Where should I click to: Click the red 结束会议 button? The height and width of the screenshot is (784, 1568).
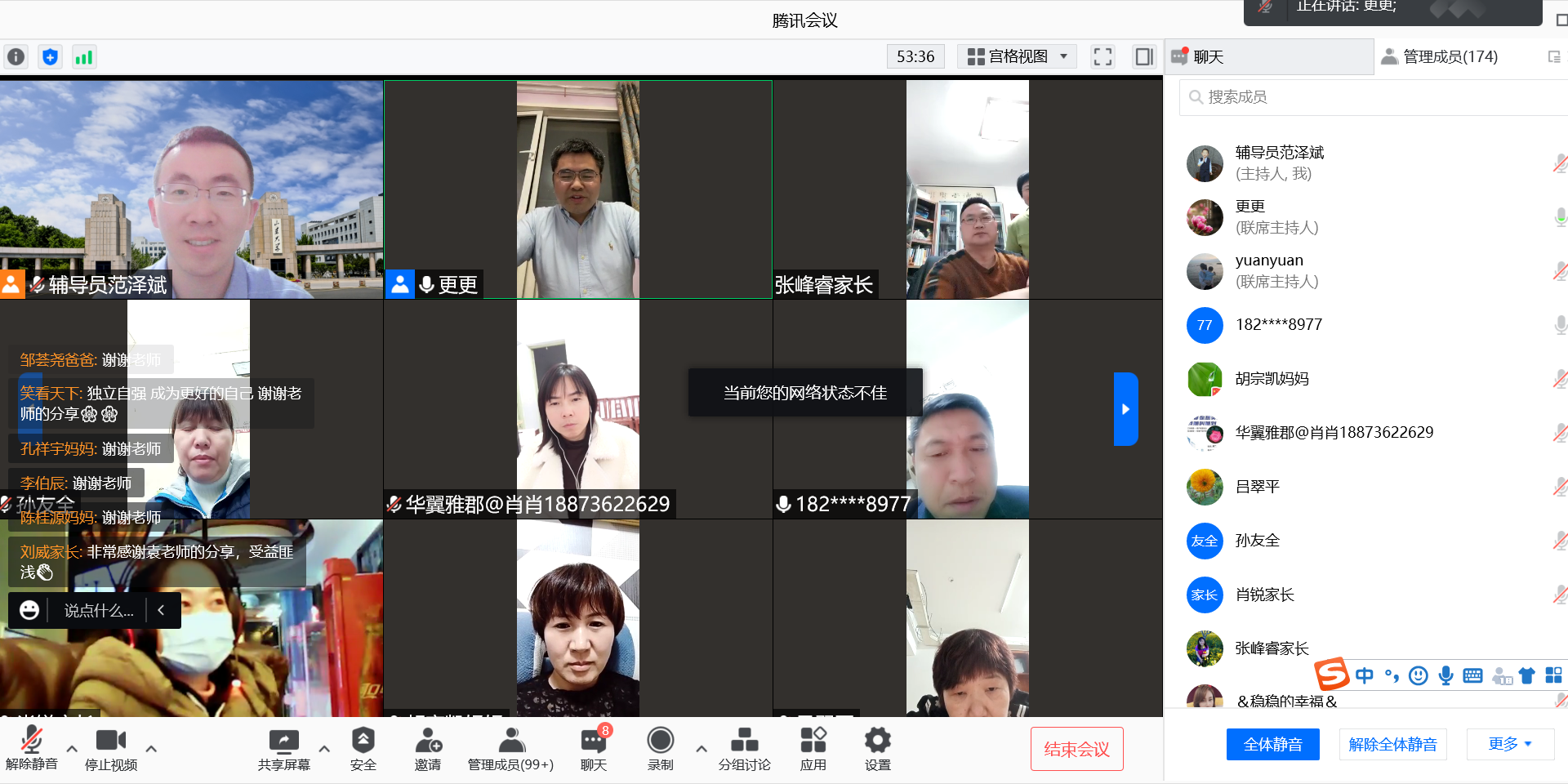(x=1076, y=749)
